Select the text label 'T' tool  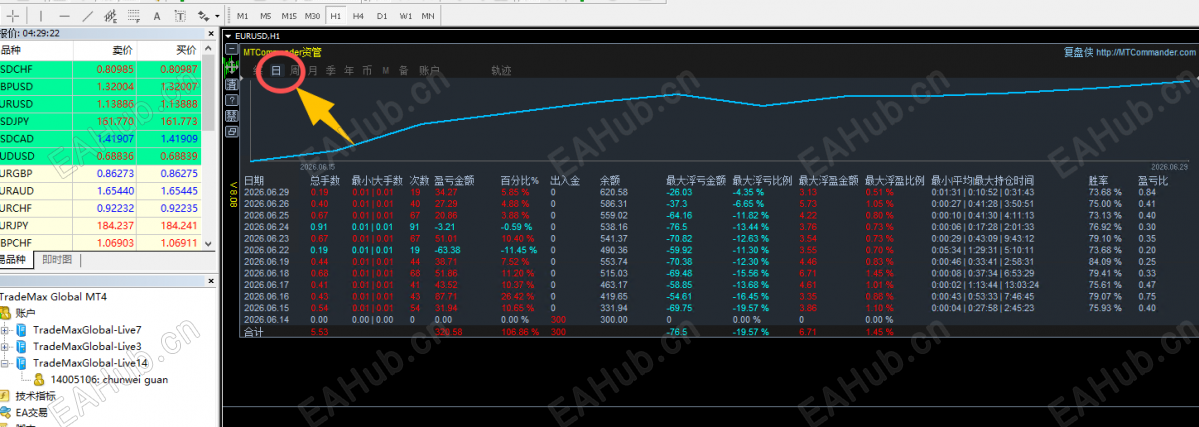[180, 15]
